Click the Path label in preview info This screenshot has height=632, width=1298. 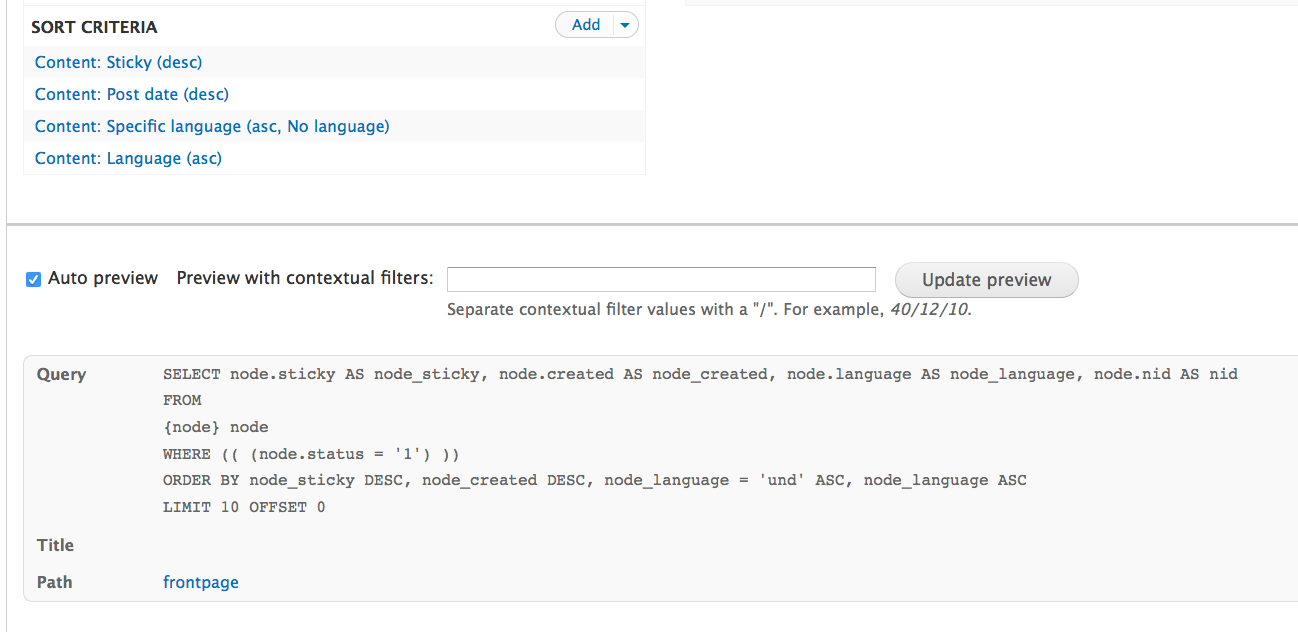click(x=55, y=582)
